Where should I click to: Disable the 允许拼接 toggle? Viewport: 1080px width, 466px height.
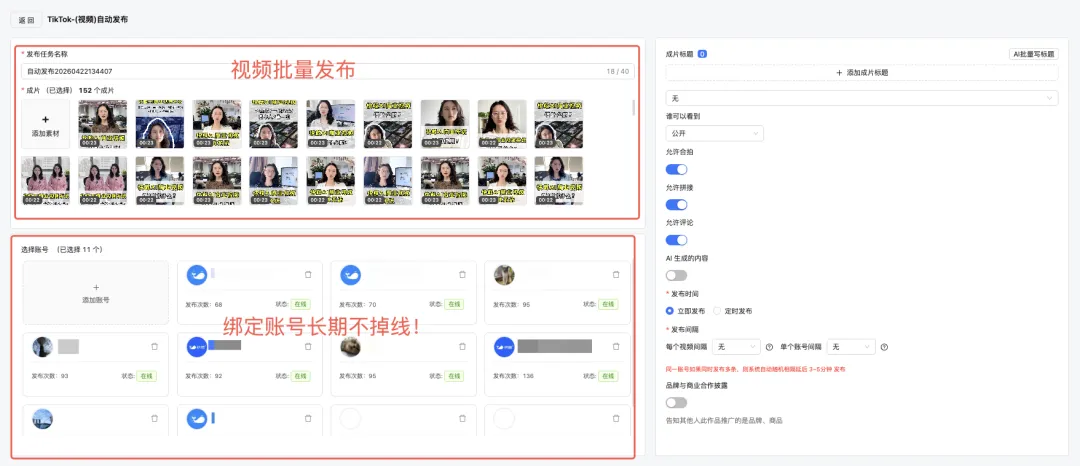pyautogui.click(x=676, y=204)
